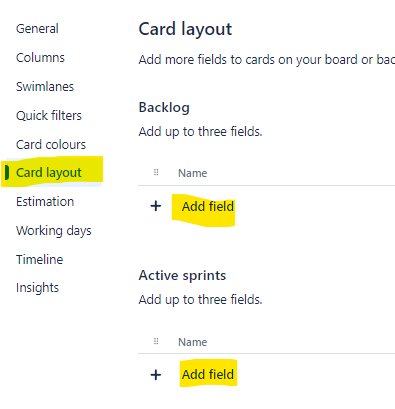The height and width of the screenshot is (409, 395).
Task: Go to Columns settings
Action: [40, 58]
